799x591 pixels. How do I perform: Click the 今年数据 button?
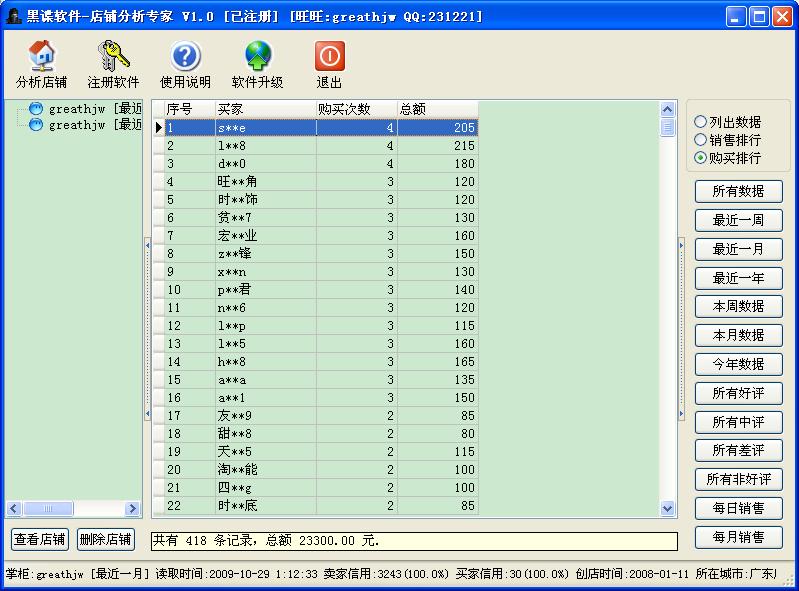pos(738,364)
